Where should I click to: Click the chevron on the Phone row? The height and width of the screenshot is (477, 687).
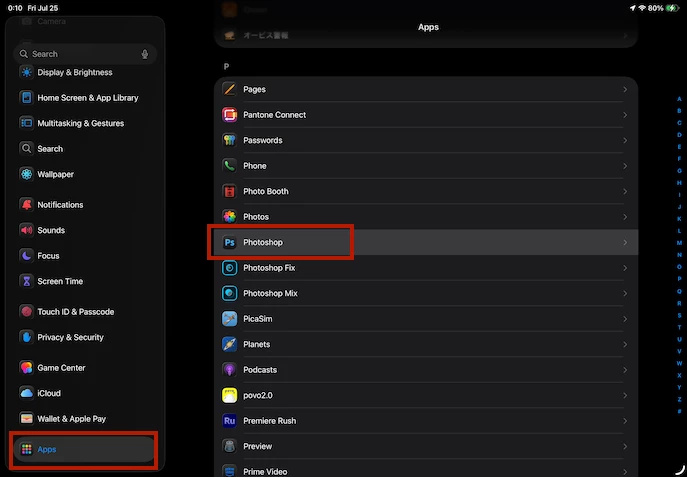625,166
